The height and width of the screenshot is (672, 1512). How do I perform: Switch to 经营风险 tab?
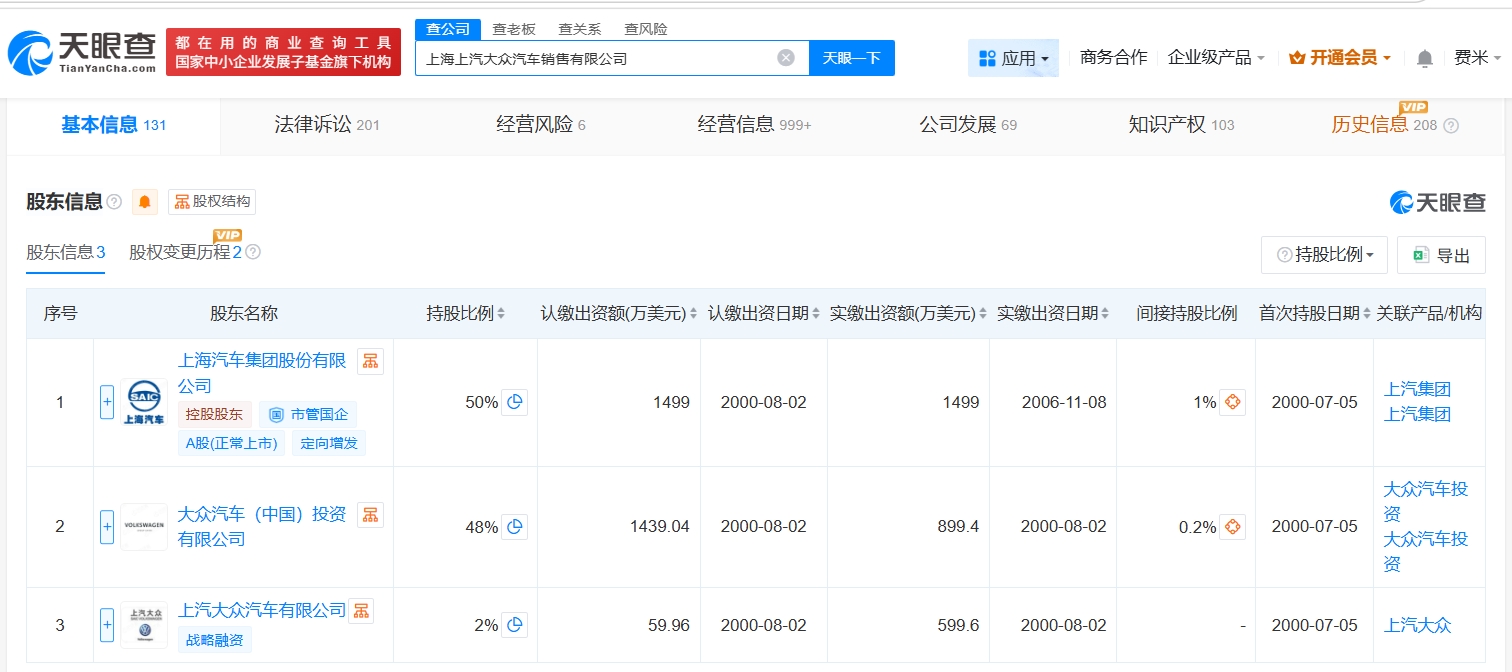(541, 125)
